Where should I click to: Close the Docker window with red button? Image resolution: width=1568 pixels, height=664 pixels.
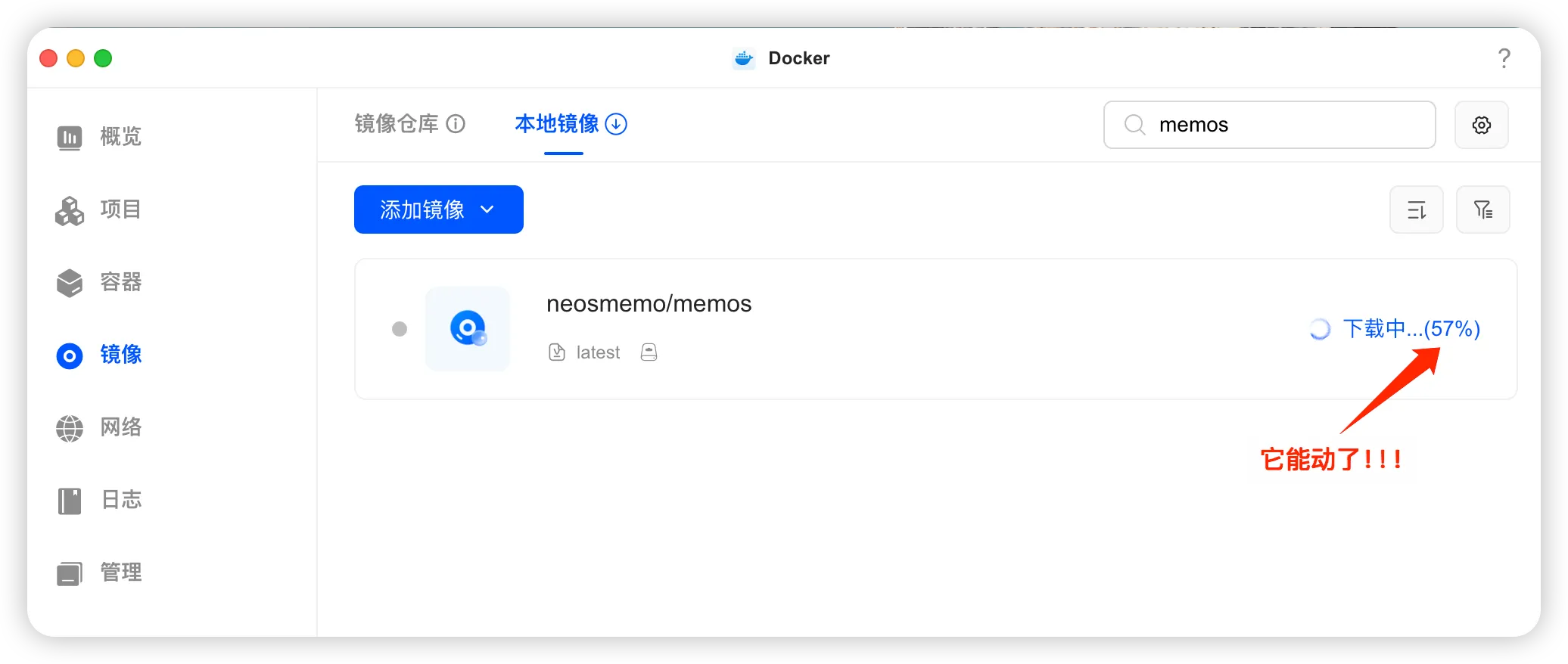tap(48, 58)
